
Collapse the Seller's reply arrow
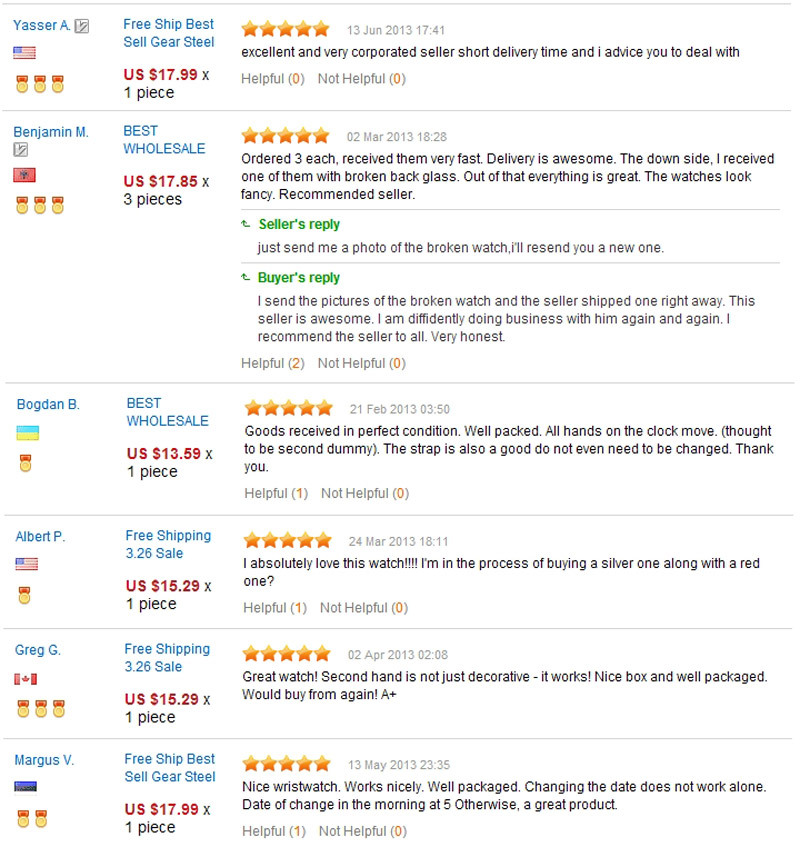point(246,224)
